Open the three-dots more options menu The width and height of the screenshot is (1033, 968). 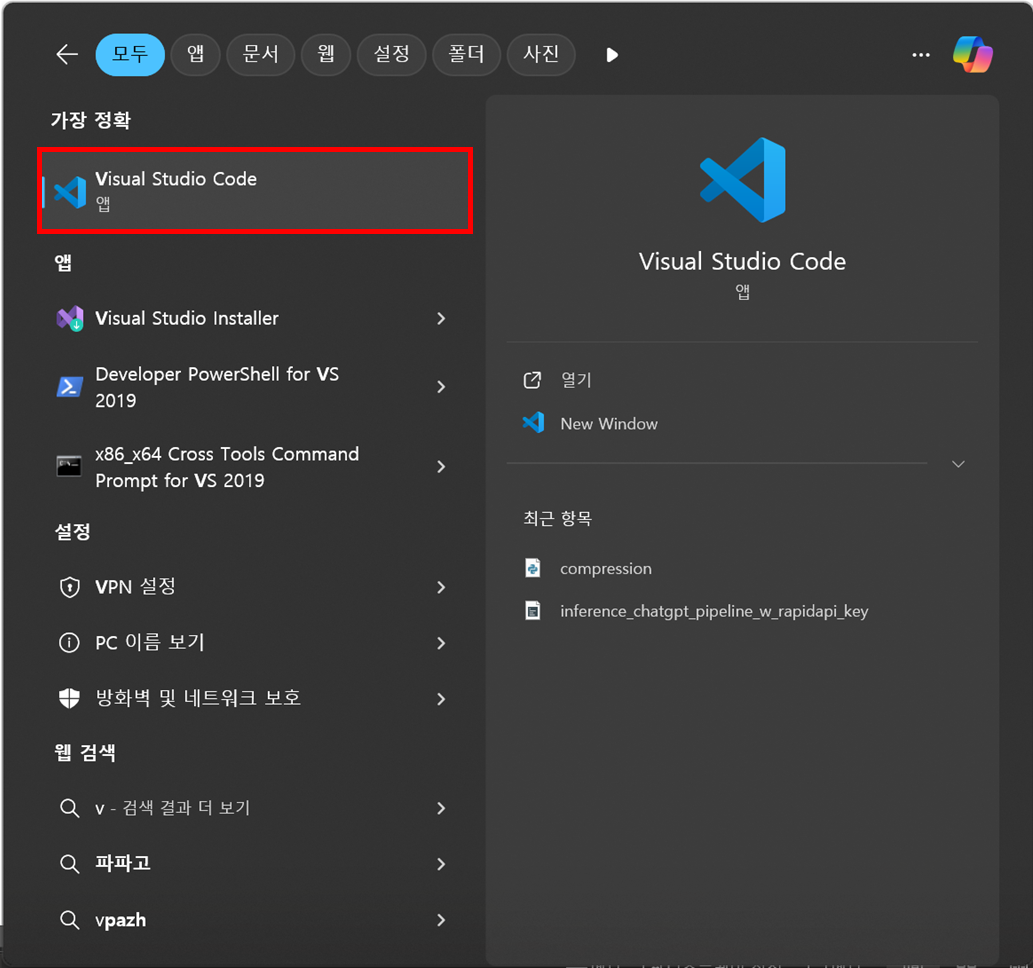pyautogui.click(x=921, y=55)
